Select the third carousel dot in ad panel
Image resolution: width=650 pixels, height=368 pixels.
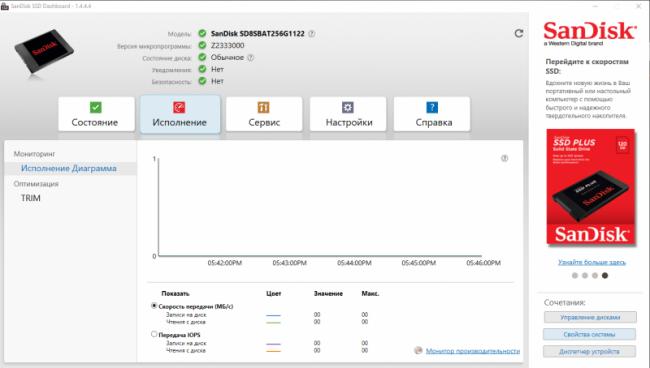[595, 276]
